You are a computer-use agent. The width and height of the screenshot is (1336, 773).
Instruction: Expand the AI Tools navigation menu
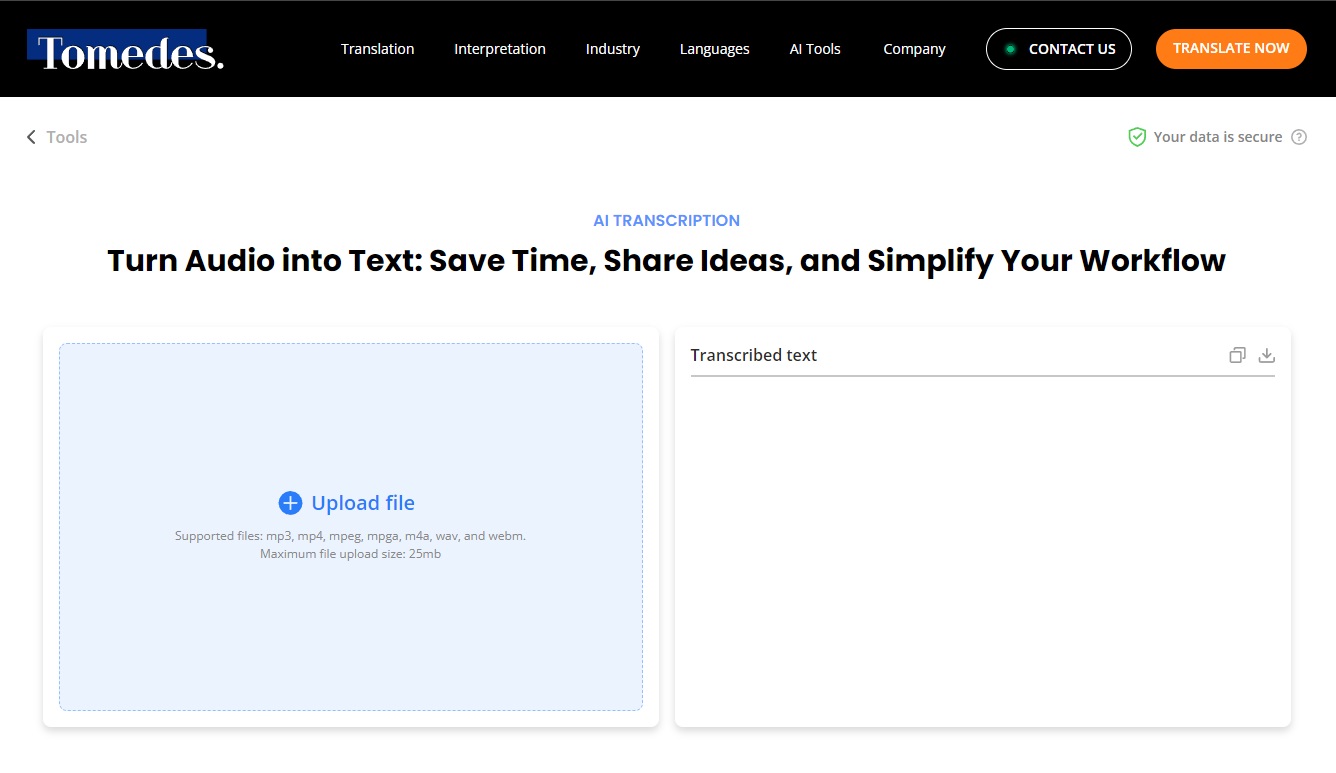coord(815,49)
